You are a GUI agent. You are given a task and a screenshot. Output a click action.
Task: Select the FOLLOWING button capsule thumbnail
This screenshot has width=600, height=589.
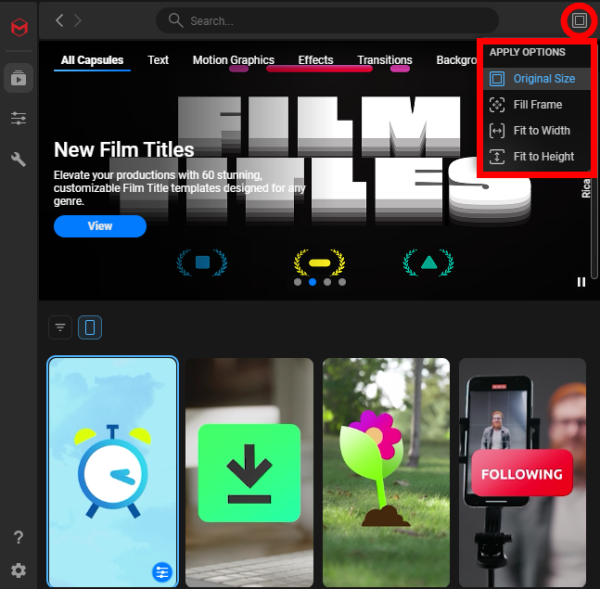(x=522, y=472)
